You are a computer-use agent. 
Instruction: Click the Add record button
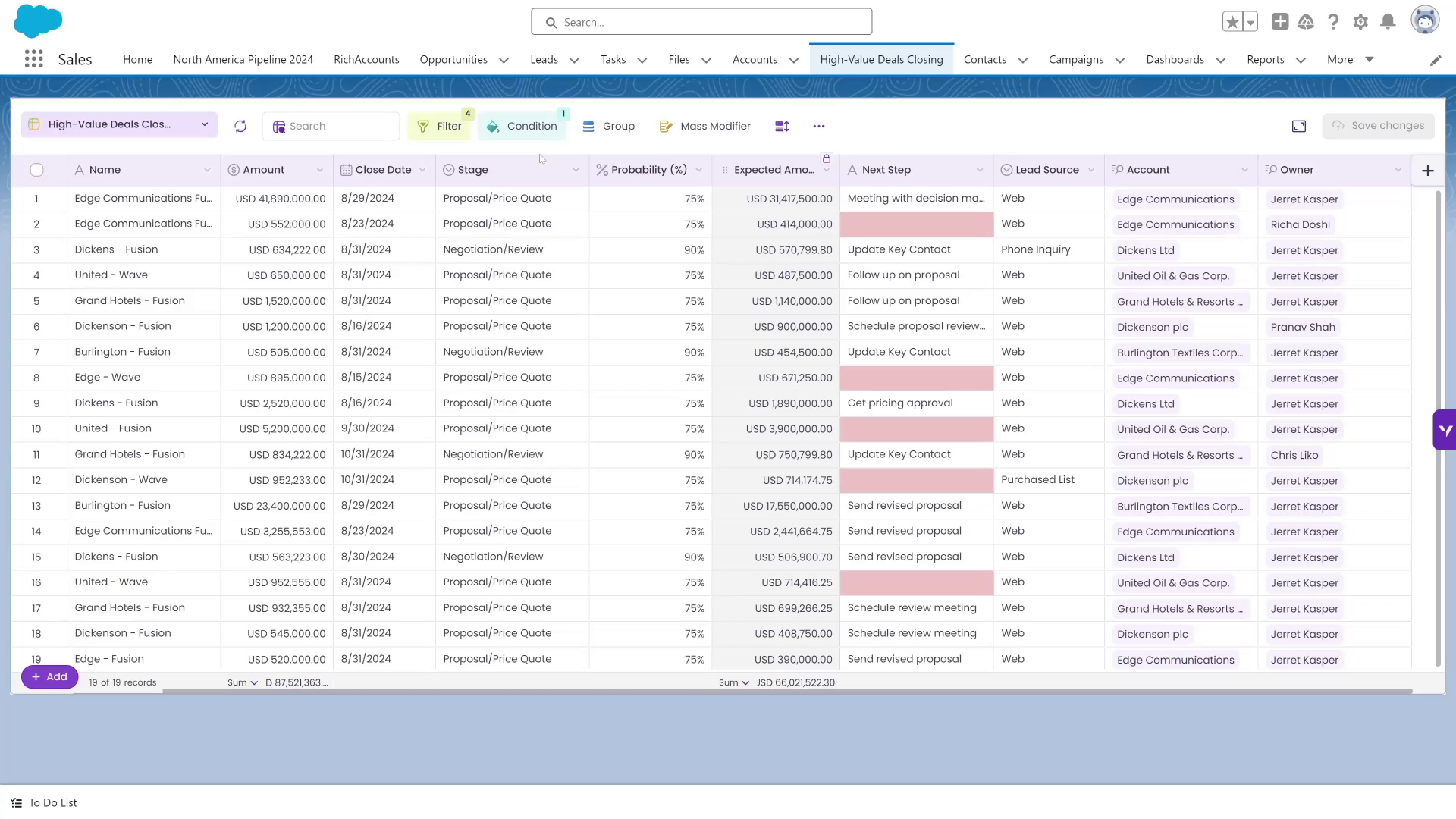tap(49, 676)
